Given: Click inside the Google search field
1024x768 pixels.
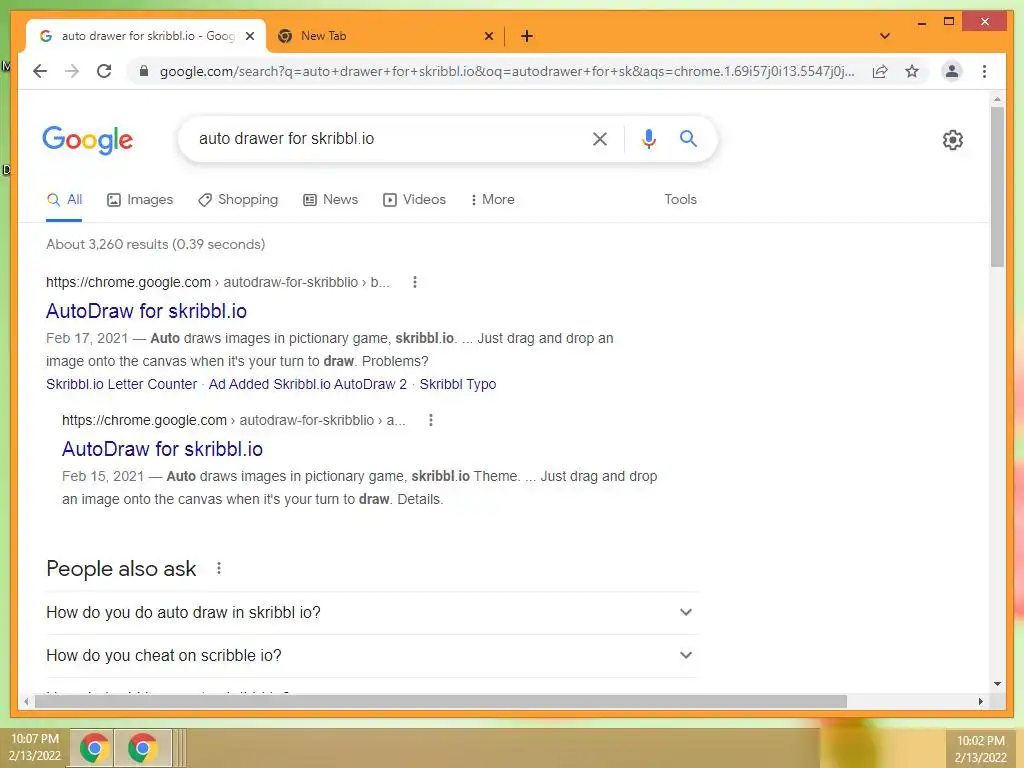Looking at the screenshot, I should pos(385,138).
